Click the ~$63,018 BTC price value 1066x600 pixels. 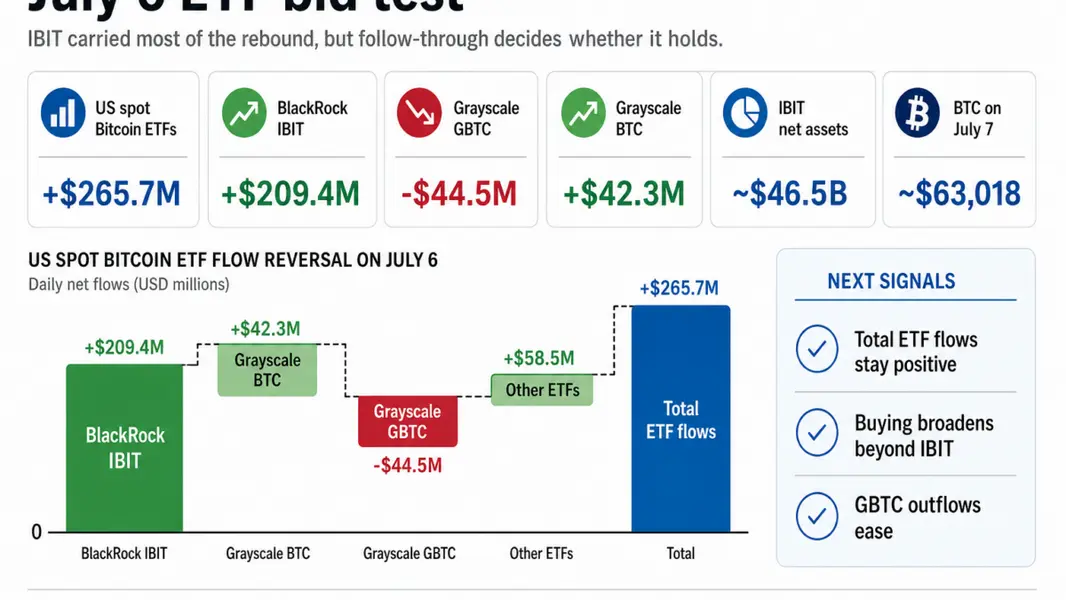click(x=959, y=194)
